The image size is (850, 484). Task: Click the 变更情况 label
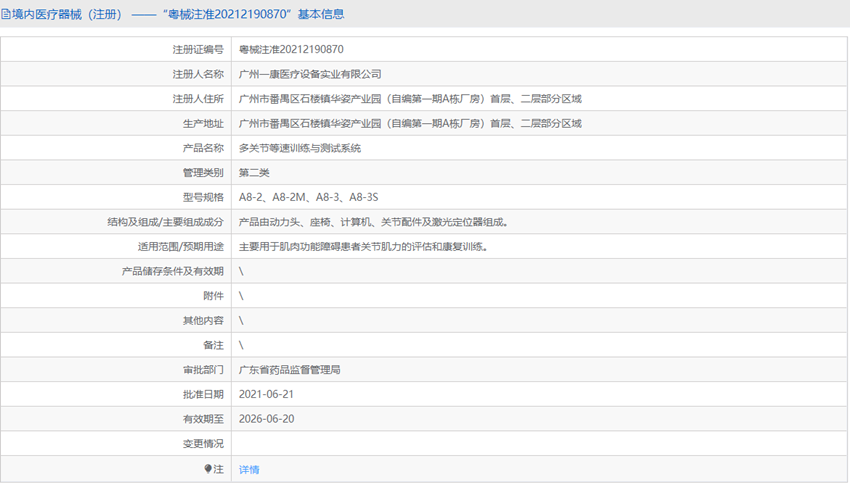203,444
